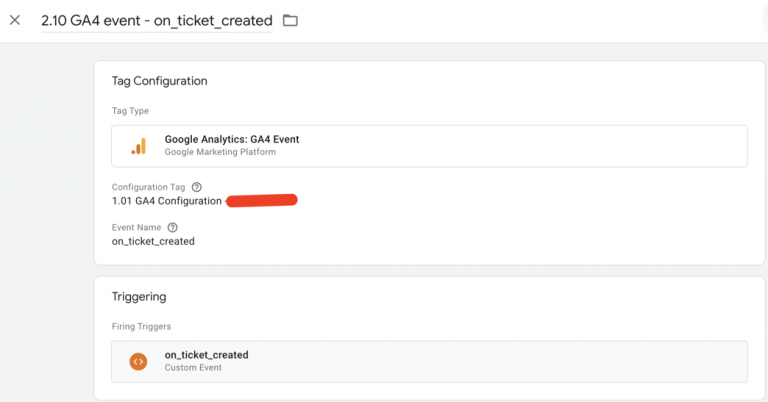The width and height of the screenshot is (768, 402).
Task: Close the tag editor with the X icon
Action: pos(15,20)
